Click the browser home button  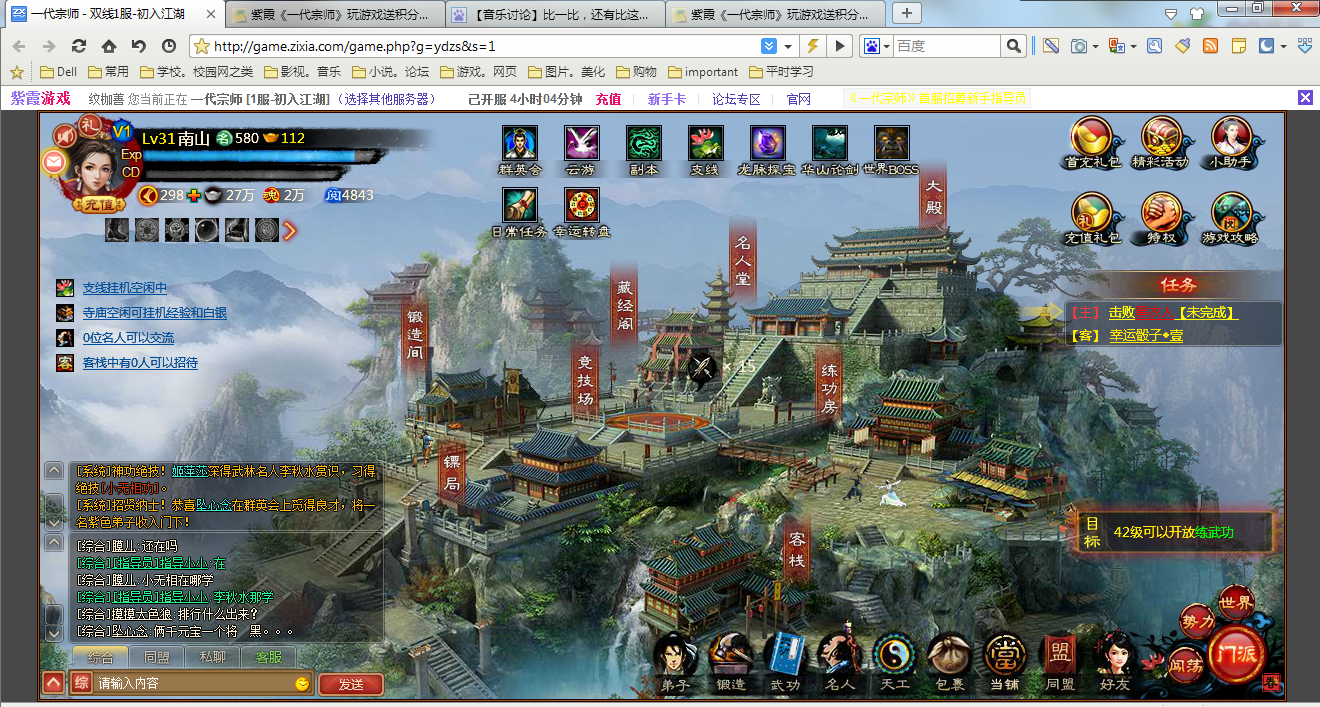click(x=109, y=46)
